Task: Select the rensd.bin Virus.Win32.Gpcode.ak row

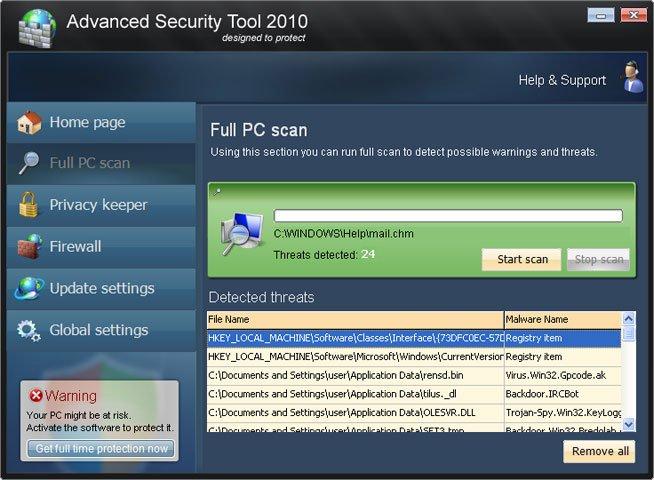Action: 414,375
